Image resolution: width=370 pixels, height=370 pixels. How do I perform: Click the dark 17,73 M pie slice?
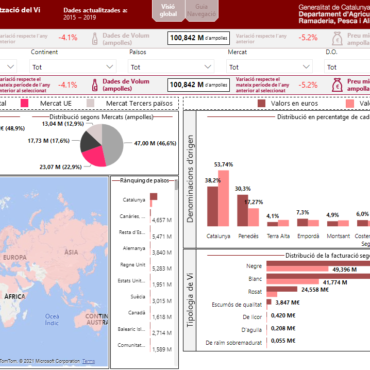tap(89, 142)
